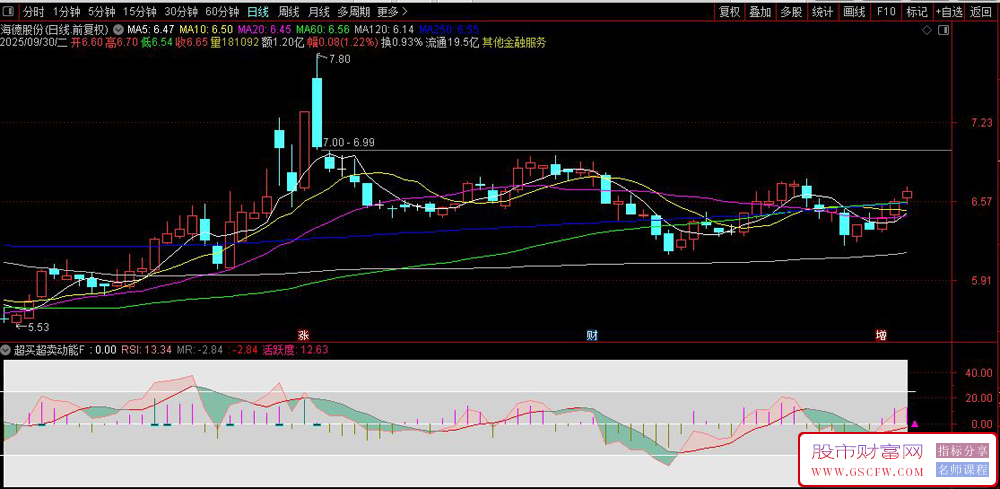
Task: Open the 多周期 multi-period view
Action: coord(353,12)
